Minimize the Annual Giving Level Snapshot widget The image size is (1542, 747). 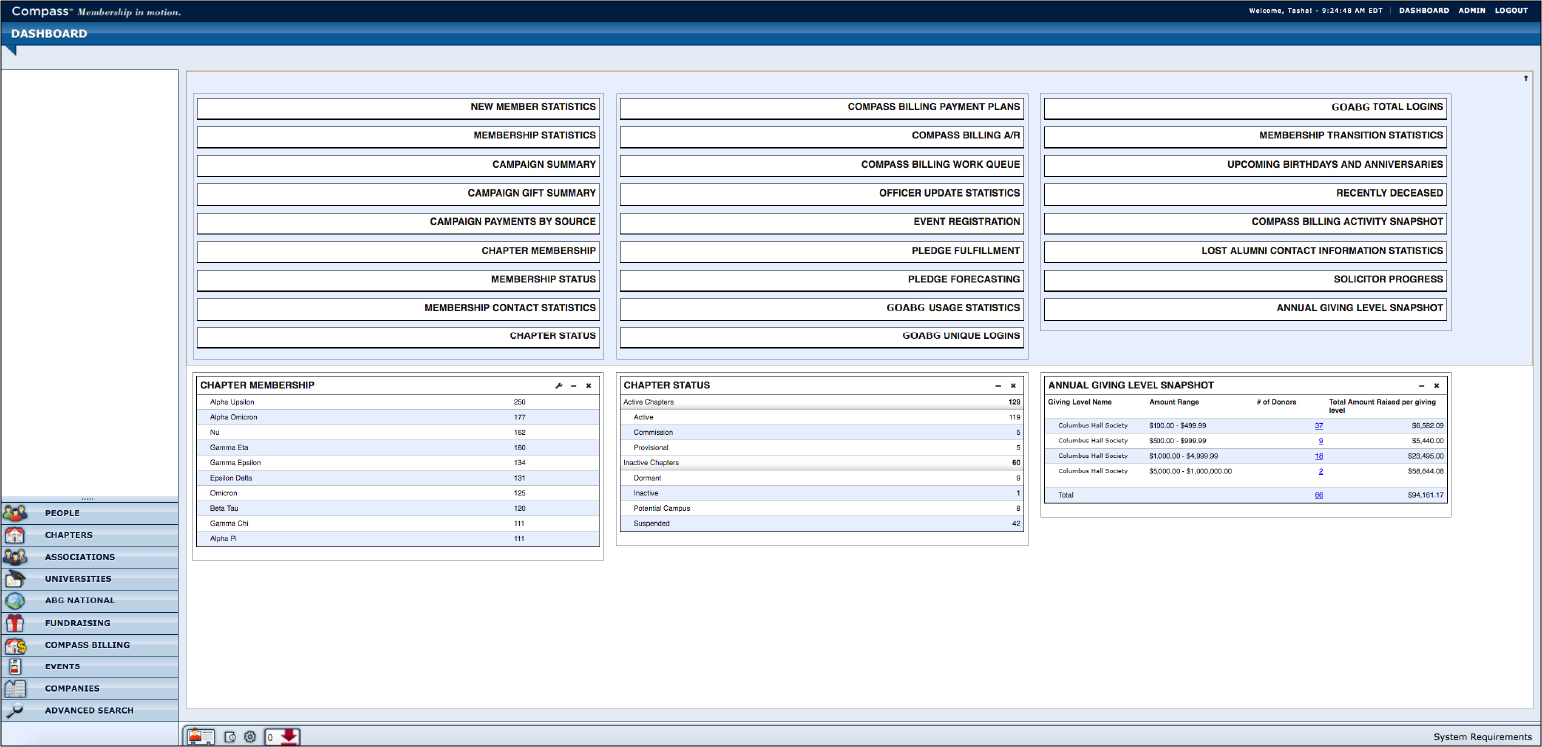1421,384
